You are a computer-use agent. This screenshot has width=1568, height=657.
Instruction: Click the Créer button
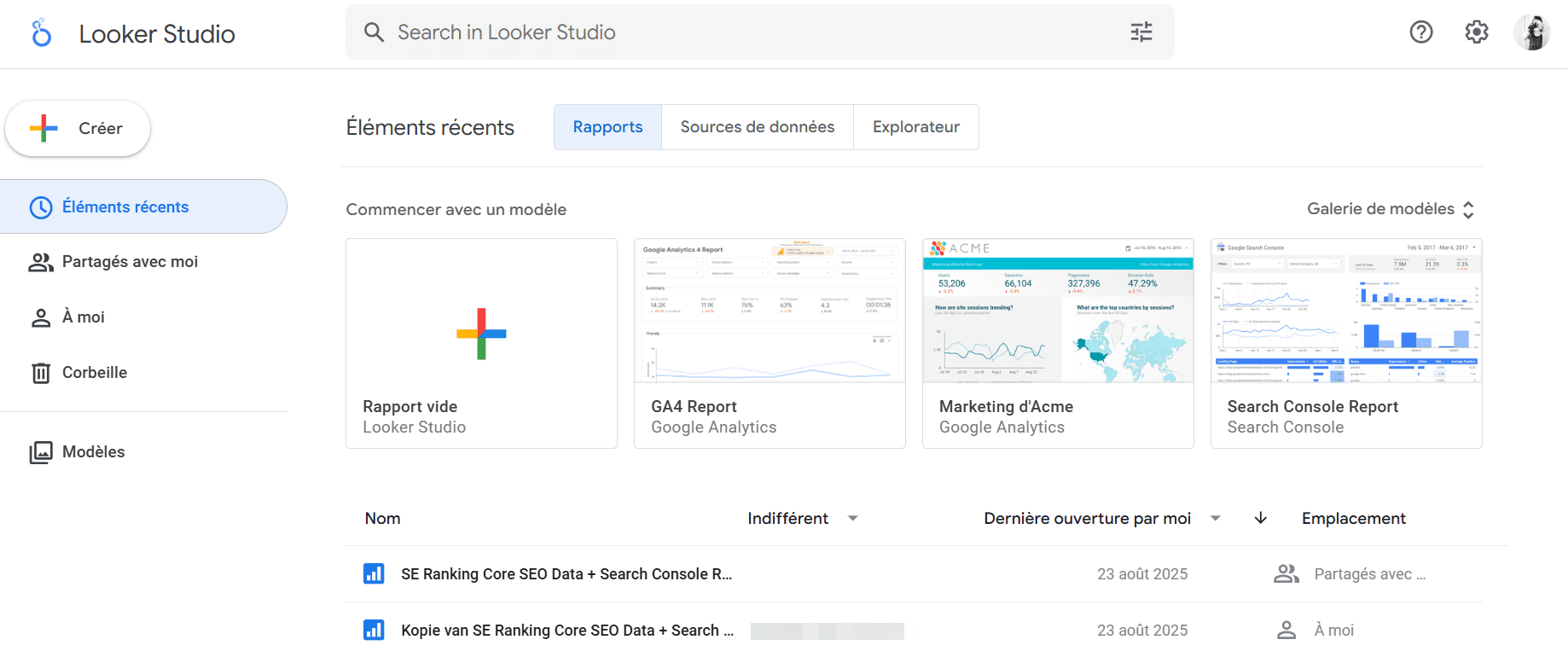point(78,129)
